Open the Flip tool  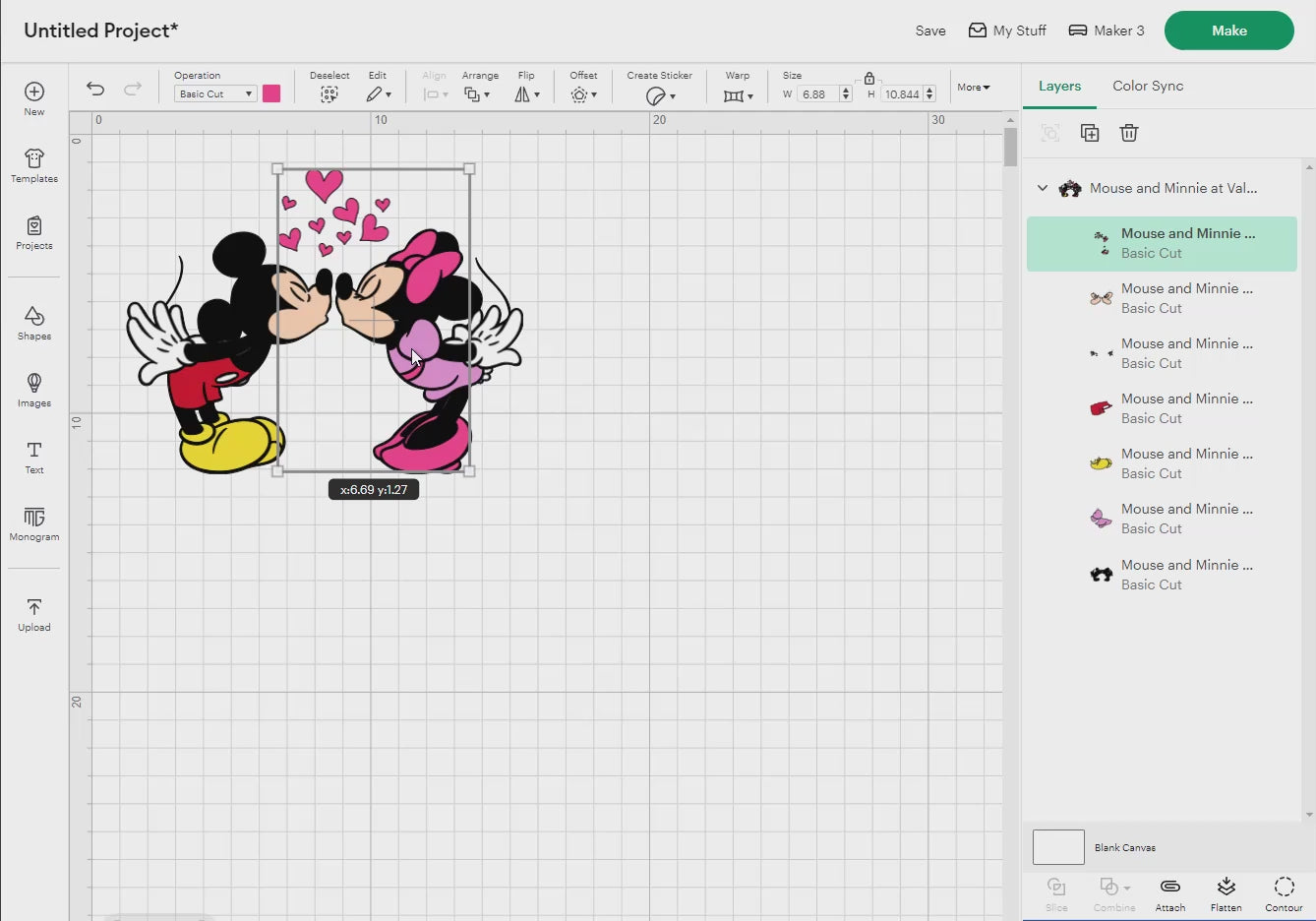(527, 94)
